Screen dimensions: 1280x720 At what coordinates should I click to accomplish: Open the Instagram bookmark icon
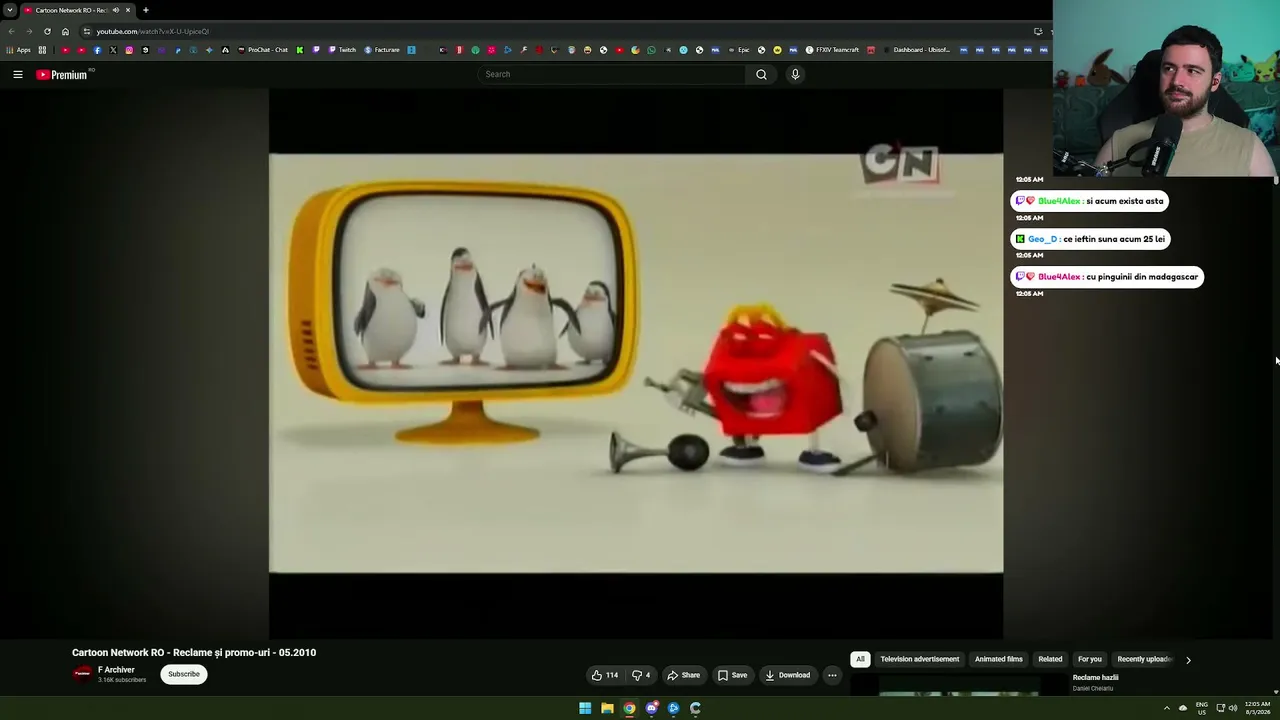(x=129, y=50)
